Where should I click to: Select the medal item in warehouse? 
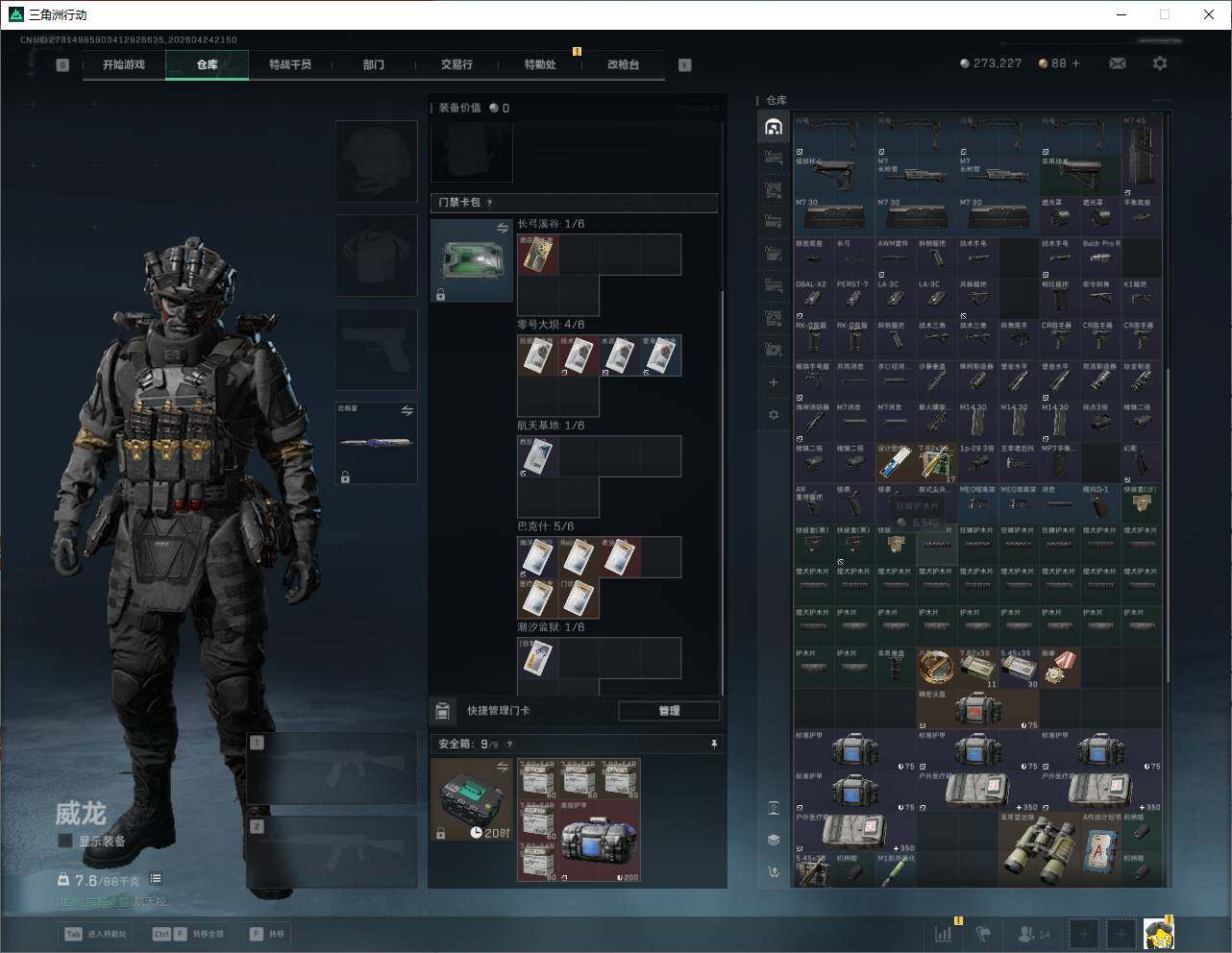click(1060, 668)
